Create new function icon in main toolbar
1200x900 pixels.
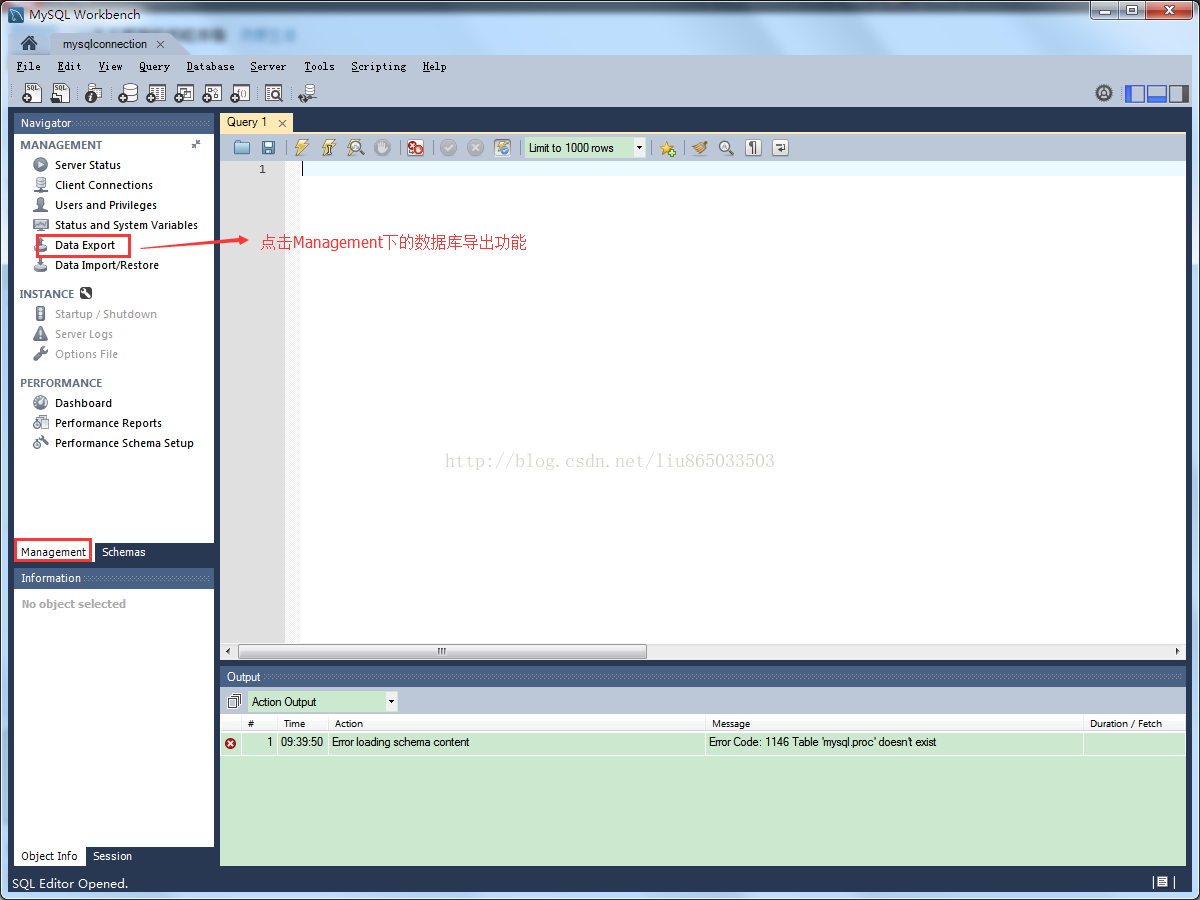coord(240,93)
